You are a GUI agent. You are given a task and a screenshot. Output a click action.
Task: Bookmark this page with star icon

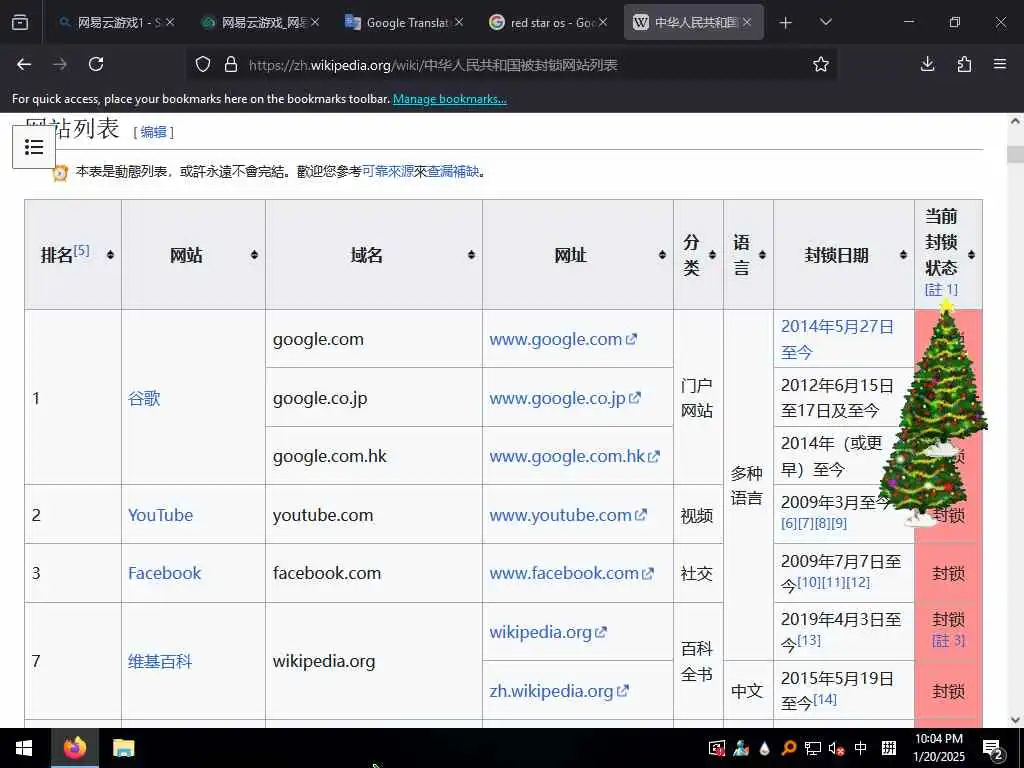(x=821, y=64)
